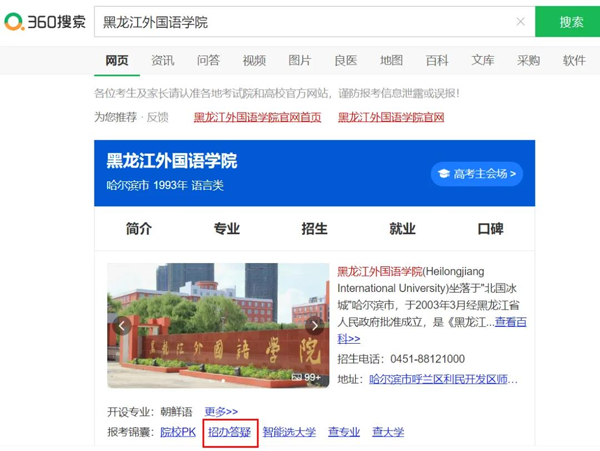Viewport: 600px width, 451px height.
Task: Show next campus photo with right arrow
Action: 314,326
